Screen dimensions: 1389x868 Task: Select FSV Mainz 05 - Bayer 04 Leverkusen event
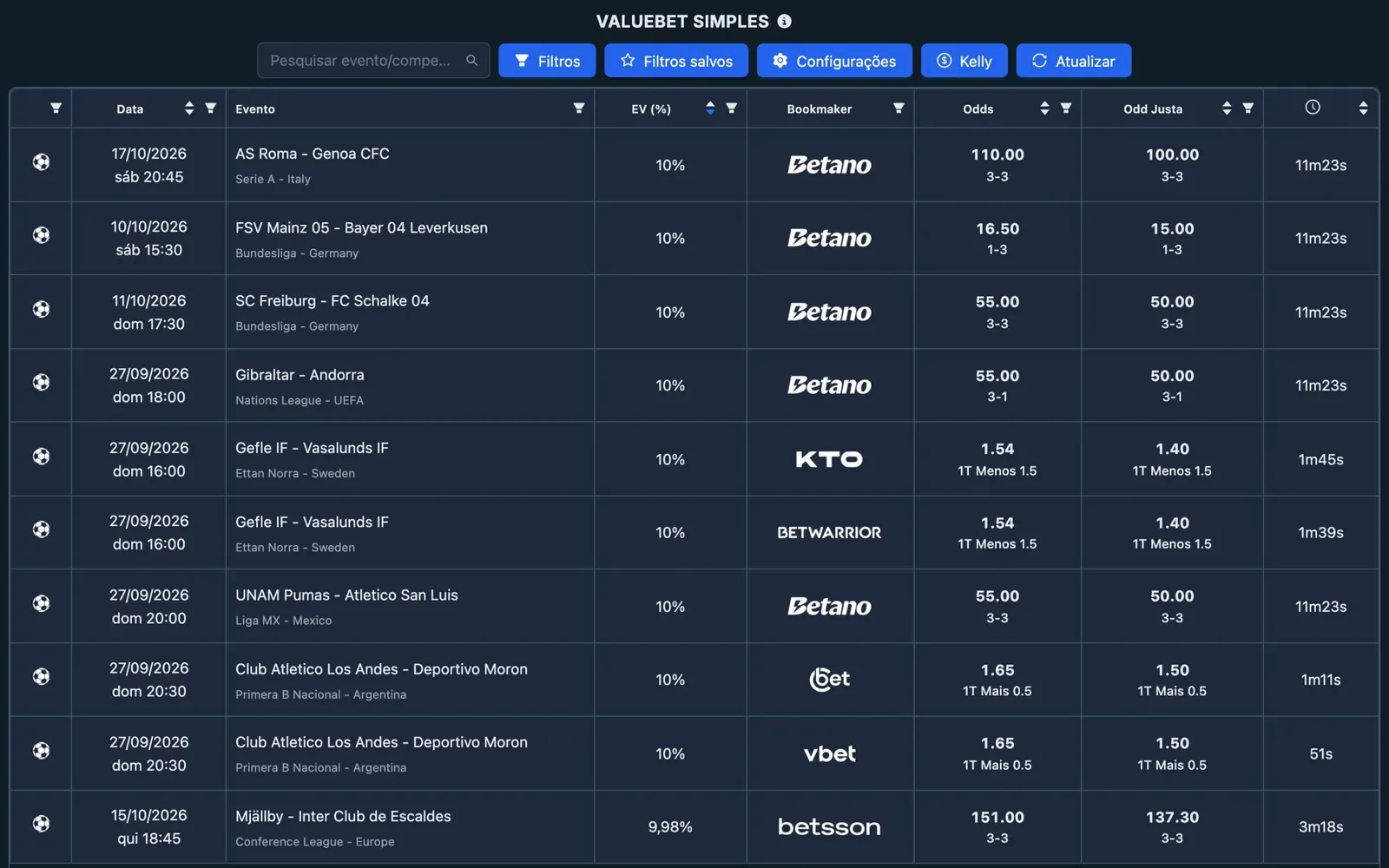[x=361, y=227]
